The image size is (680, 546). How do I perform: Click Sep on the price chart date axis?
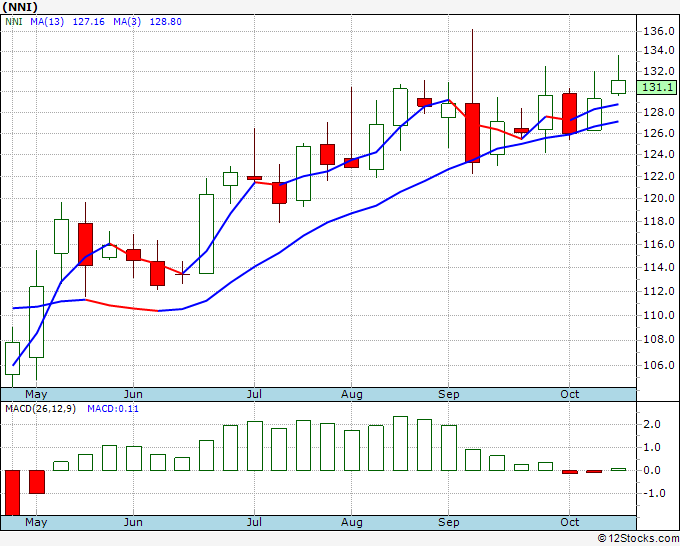pos(448,395)
